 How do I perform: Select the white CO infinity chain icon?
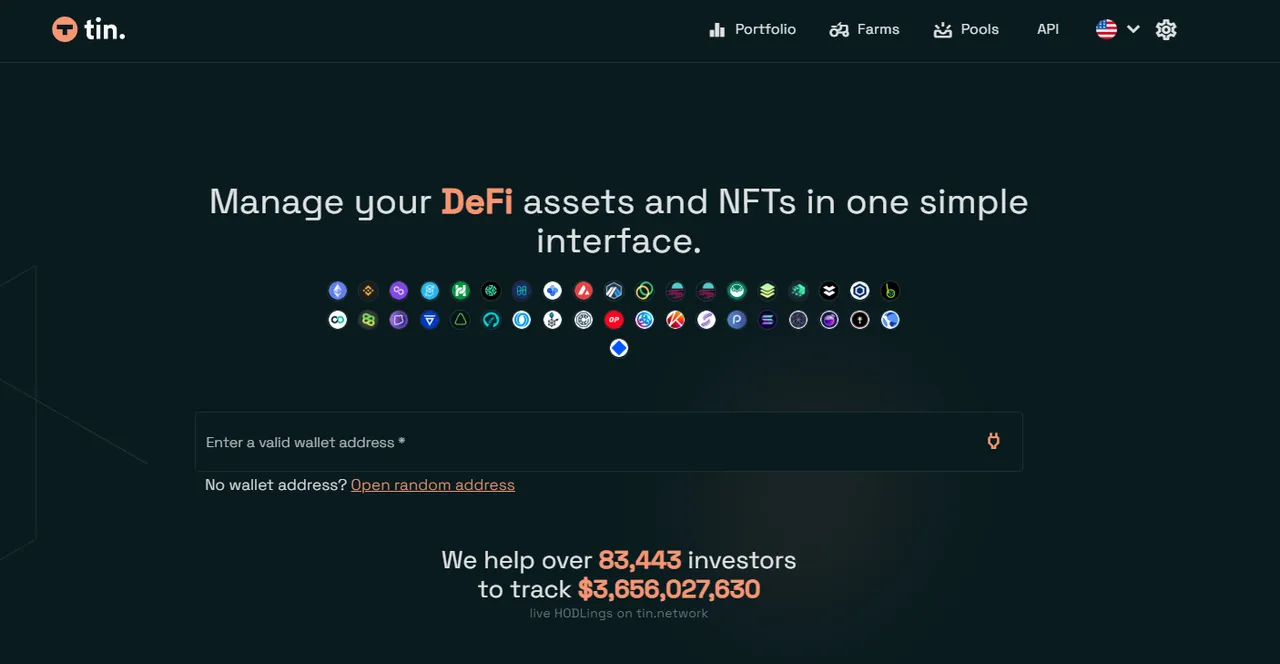click(338, 320)
